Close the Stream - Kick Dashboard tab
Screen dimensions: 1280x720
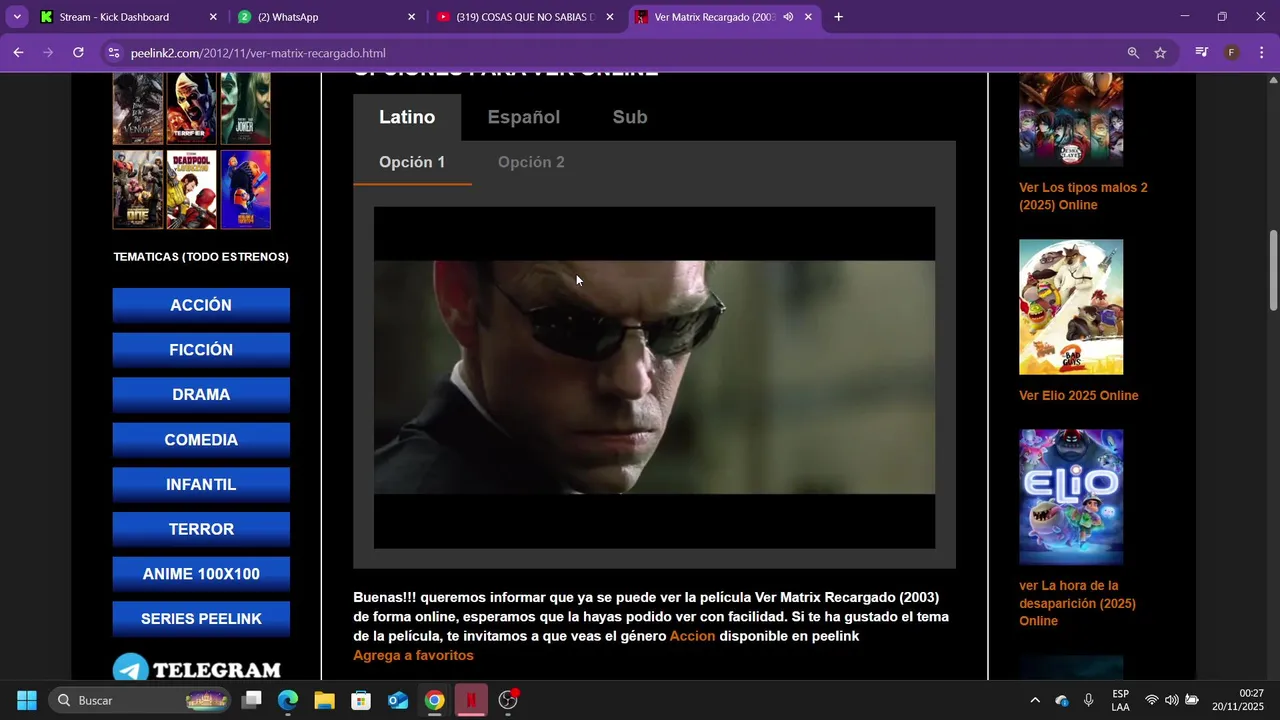coord(213,17)
